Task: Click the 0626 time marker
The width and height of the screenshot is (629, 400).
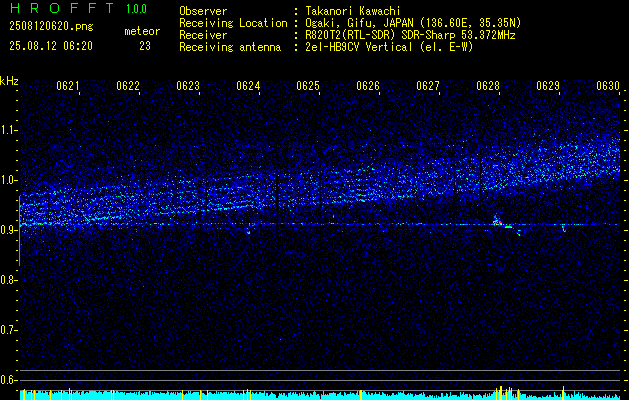Action: coord(368,85)
